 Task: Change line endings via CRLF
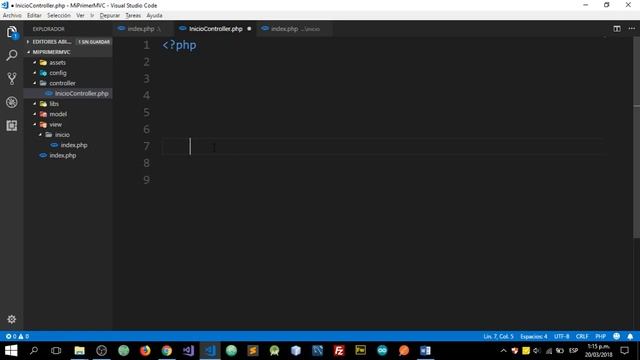coord(582,336)
